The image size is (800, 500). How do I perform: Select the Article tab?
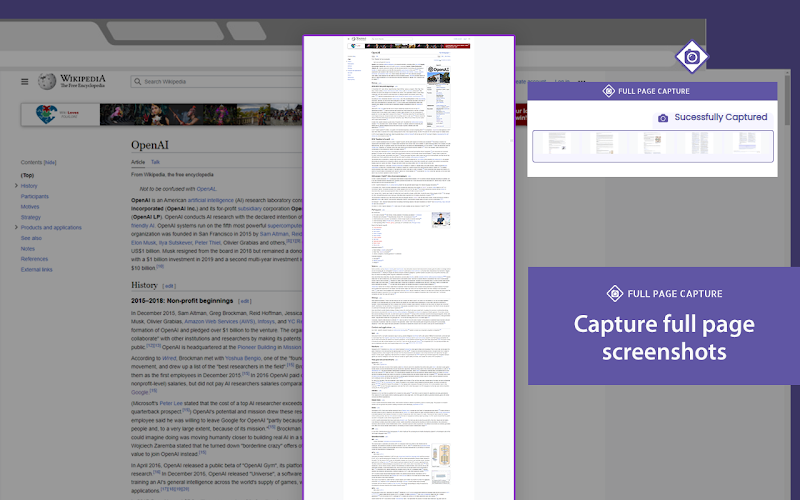[x=138, y=162]
